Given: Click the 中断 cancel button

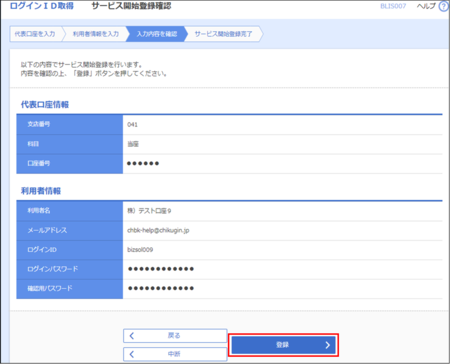Looking at the screenshot, I should pyautogui.click(x=175, y=354).
